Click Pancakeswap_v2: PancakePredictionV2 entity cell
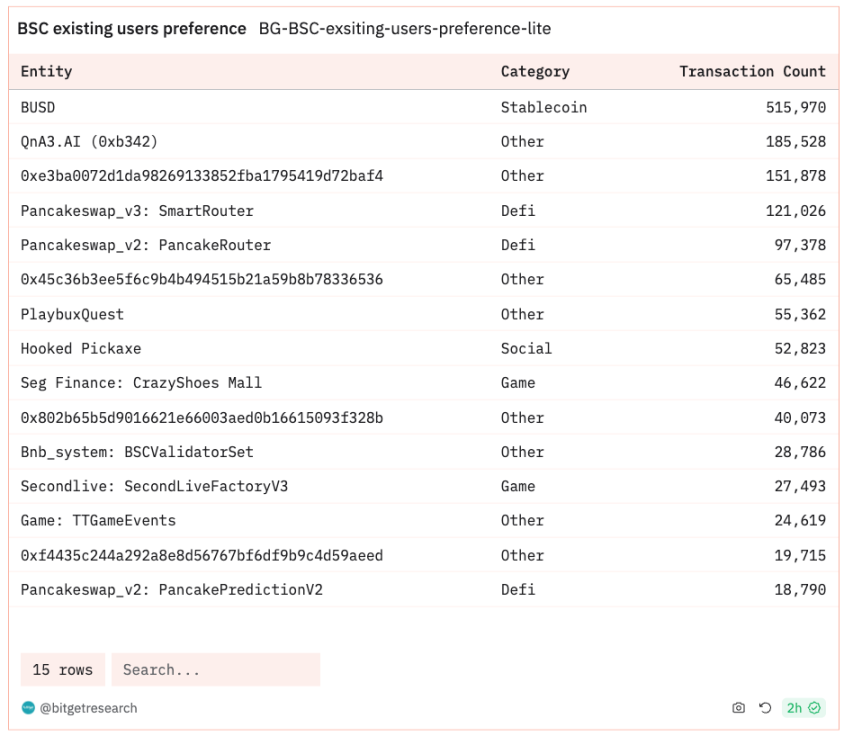The image size is (844, 736). pyautogui.click(x=172, y=590)
